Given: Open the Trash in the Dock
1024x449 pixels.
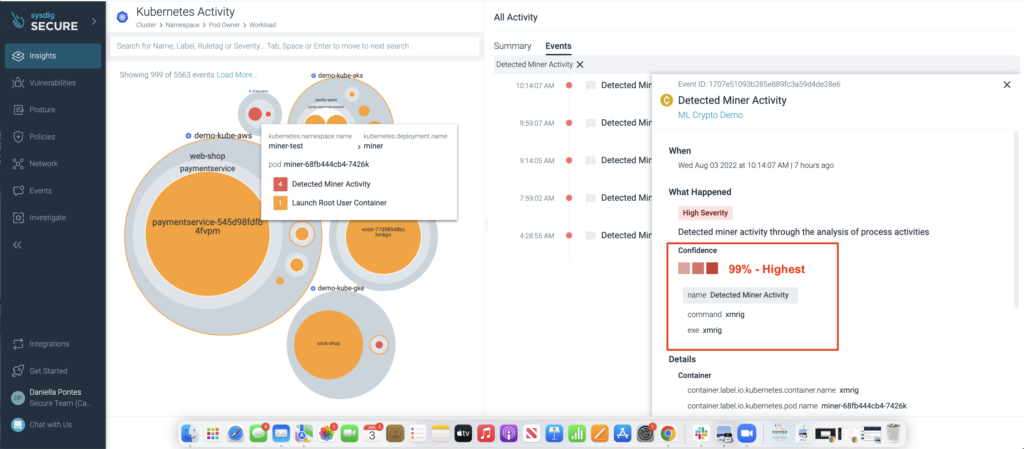Looking at the screenshot, I should 894,432.
